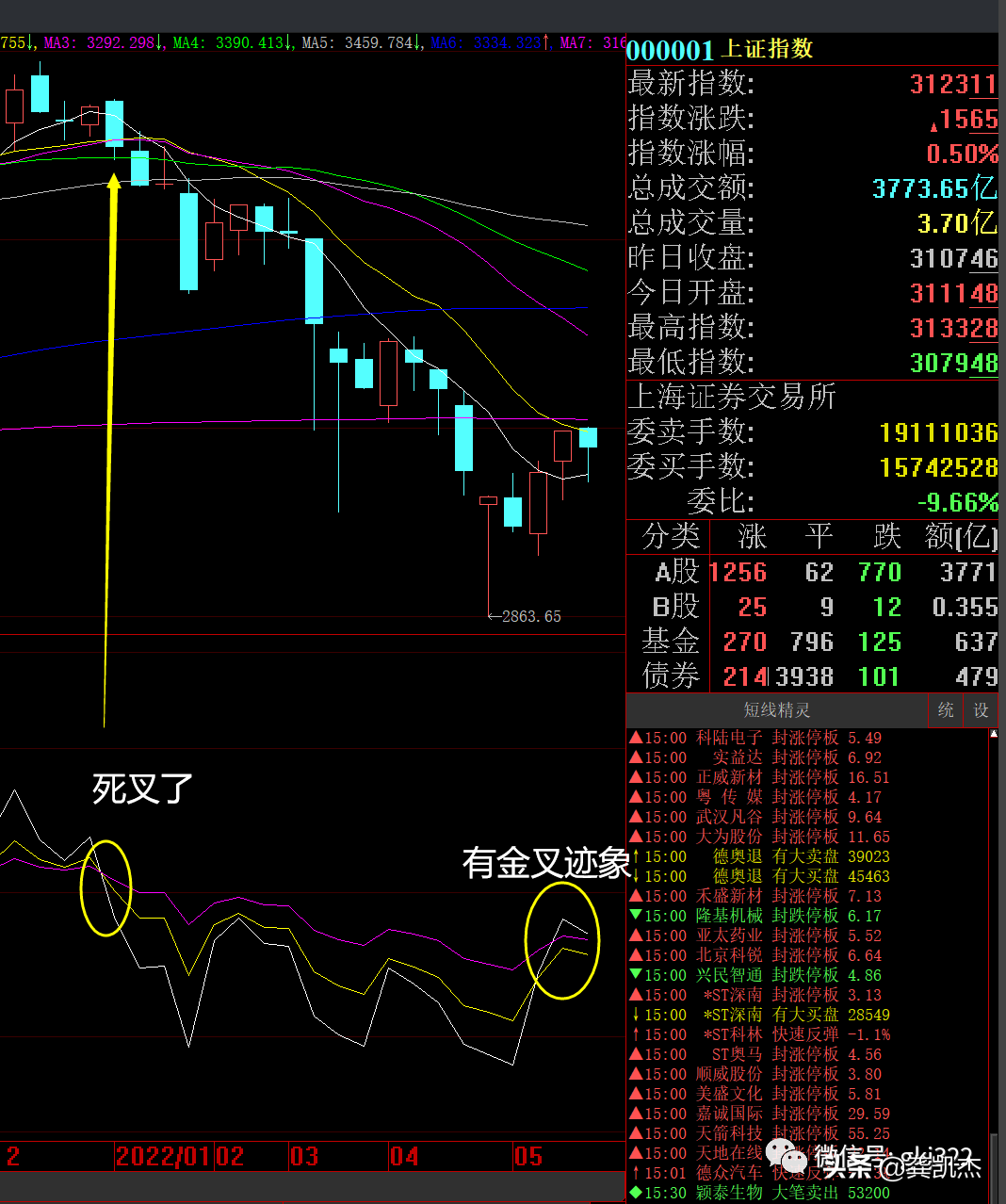Select the MA4 moving average label
The image size is (1006, 1204).
(228, 42)
